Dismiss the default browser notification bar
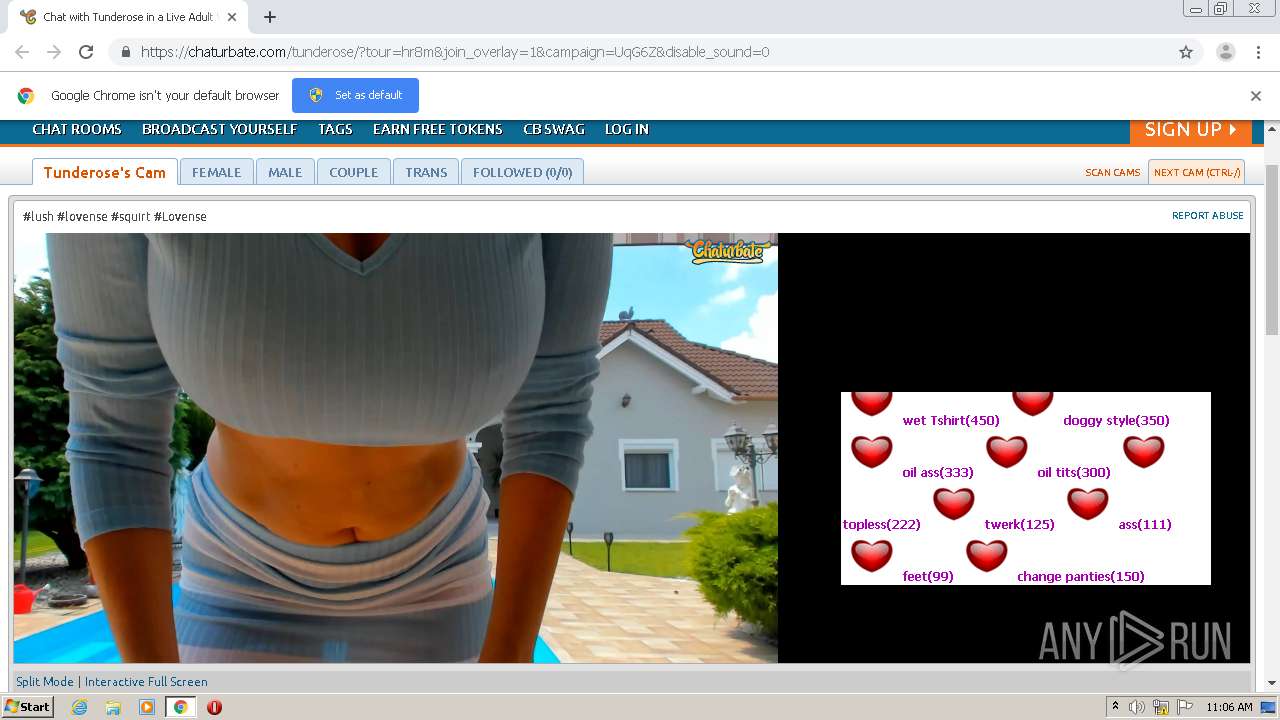The height and width of the screenshot is (720, 1280). (1255, 96)
